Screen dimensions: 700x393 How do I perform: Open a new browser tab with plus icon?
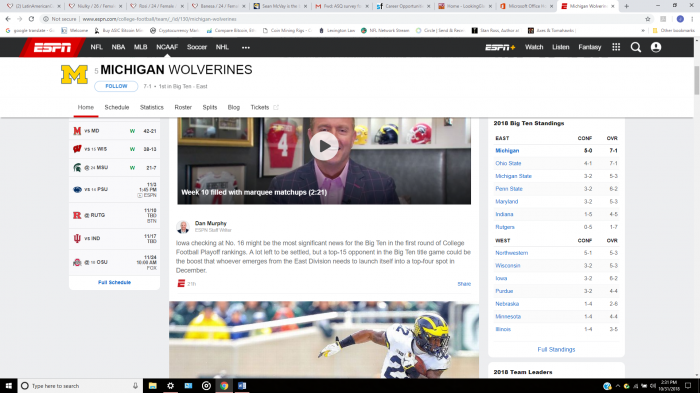point(626,6)
